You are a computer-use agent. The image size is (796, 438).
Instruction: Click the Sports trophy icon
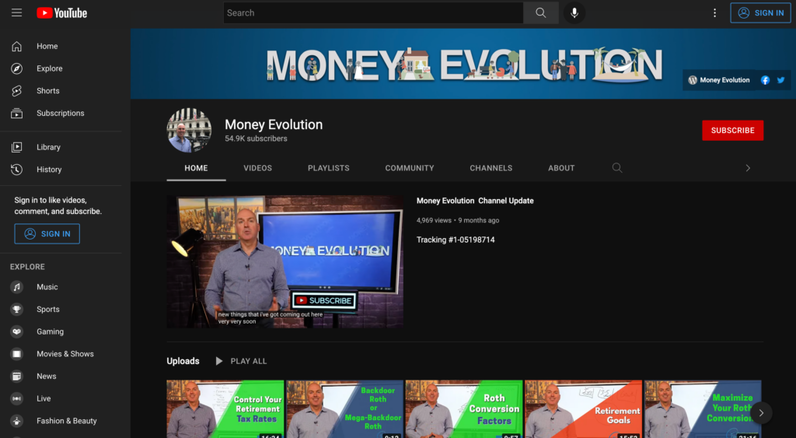(17, 309)
